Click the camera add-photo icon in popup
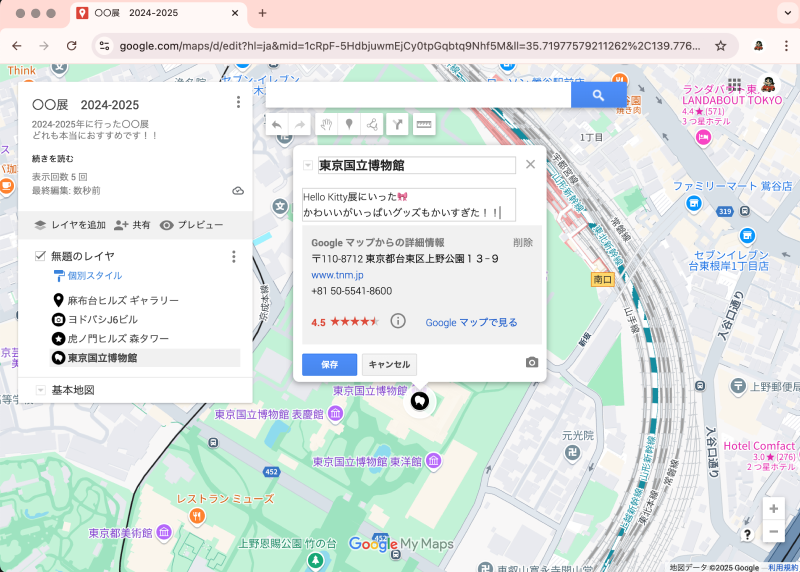 (532, 362)
